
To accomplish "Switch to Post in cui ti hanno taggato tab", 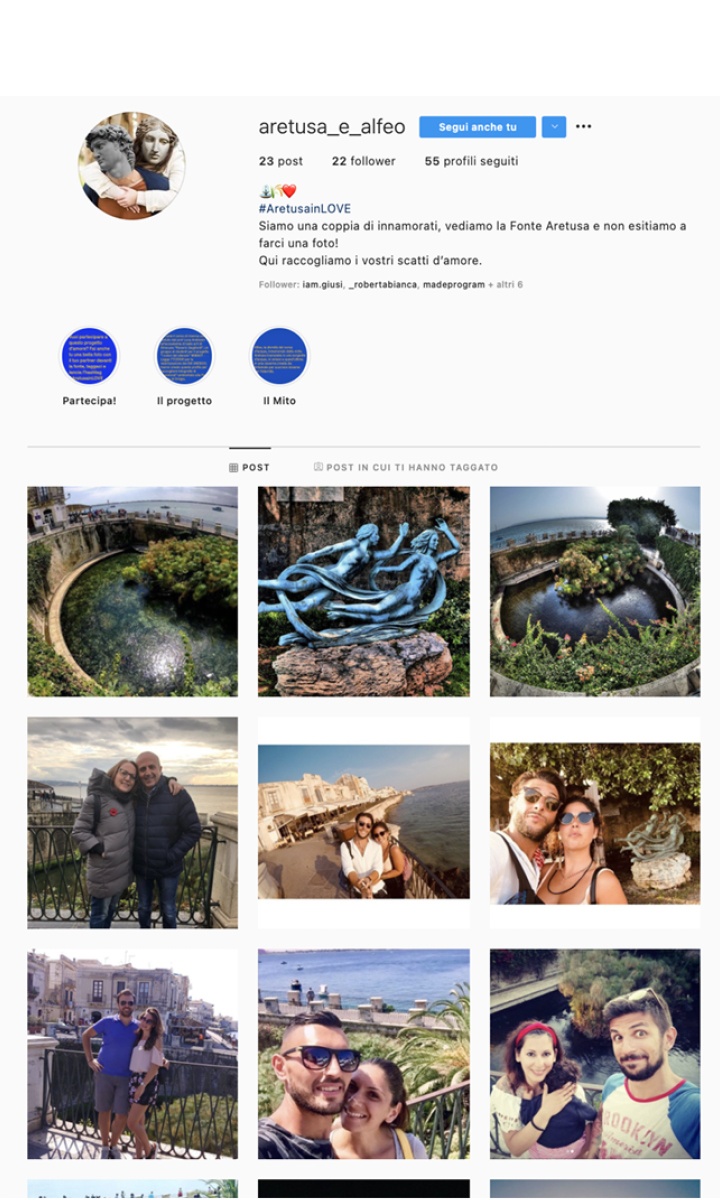I will tap(406, 467).
